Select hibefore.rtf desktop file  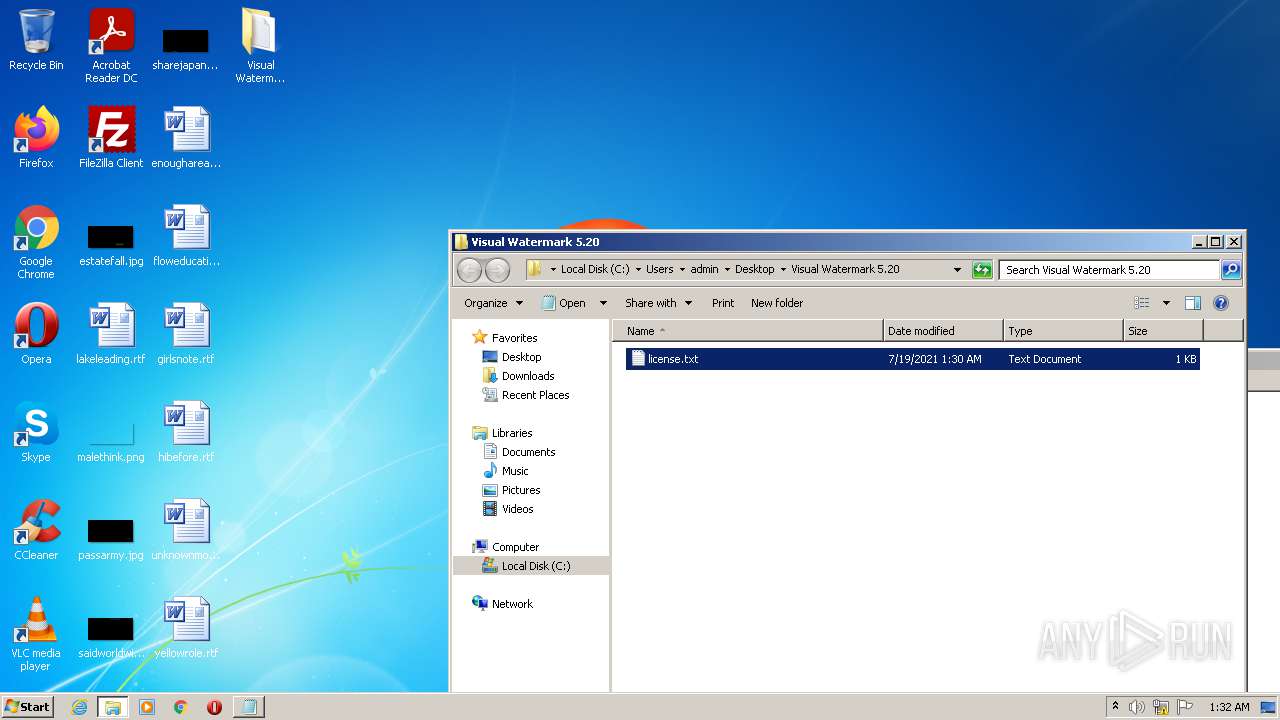point(186,432)
